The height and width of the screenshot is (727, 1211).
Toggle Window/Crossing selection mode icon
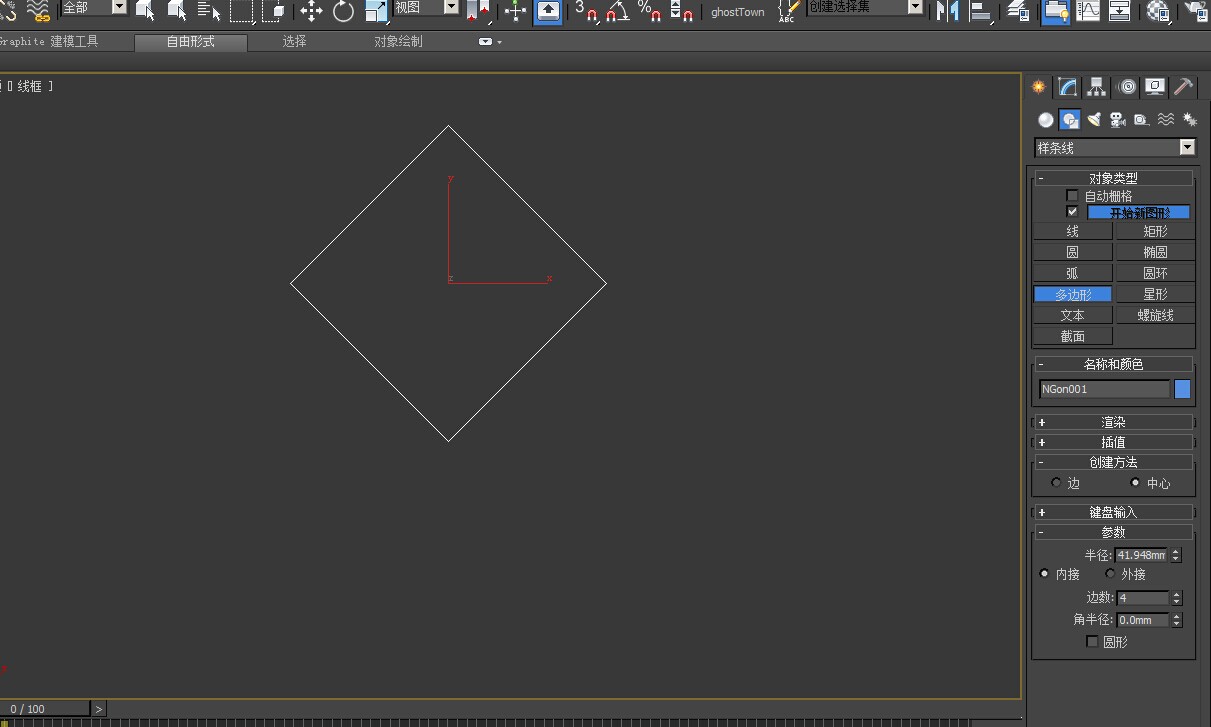[274, 11]
